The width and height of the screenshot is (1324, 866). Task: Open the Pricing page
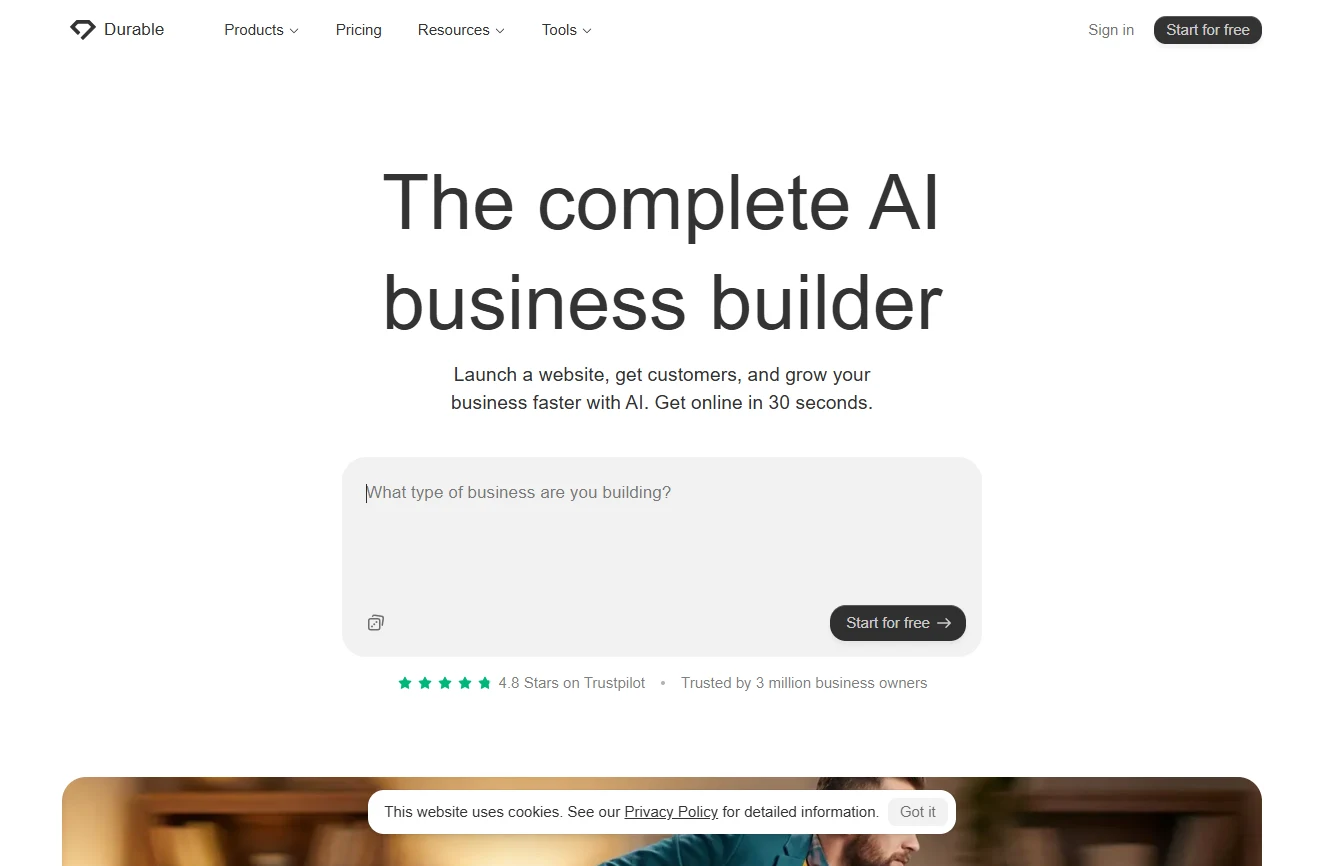click(359, 30)
